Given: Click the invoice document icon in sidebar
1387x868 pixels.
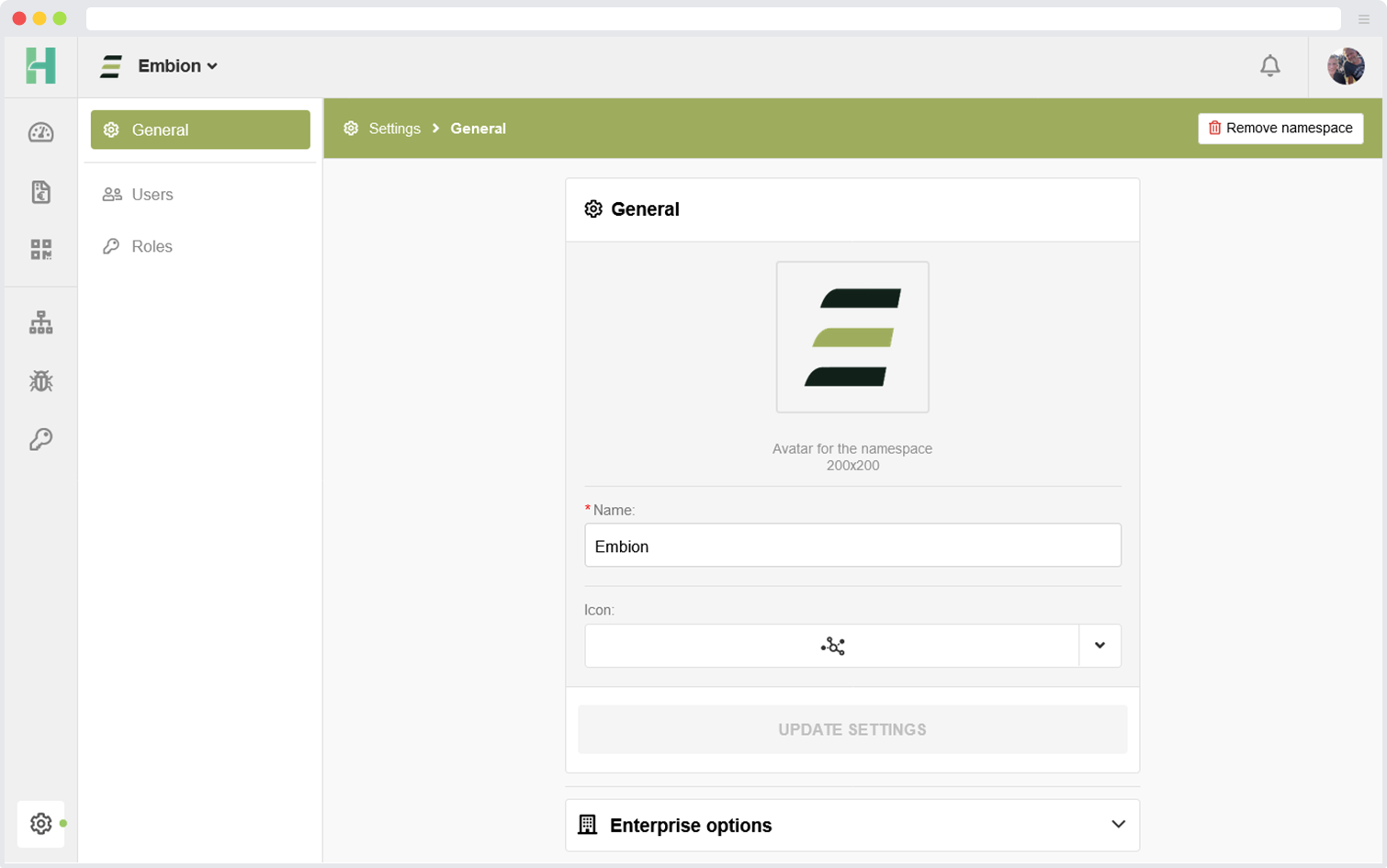Looking at the screenshot, I should (x=40, y=192).
